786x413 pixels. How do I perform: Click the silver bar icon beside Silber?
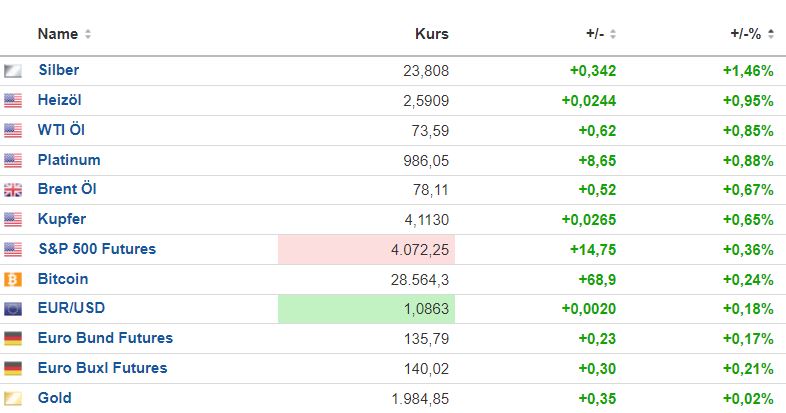13,71
